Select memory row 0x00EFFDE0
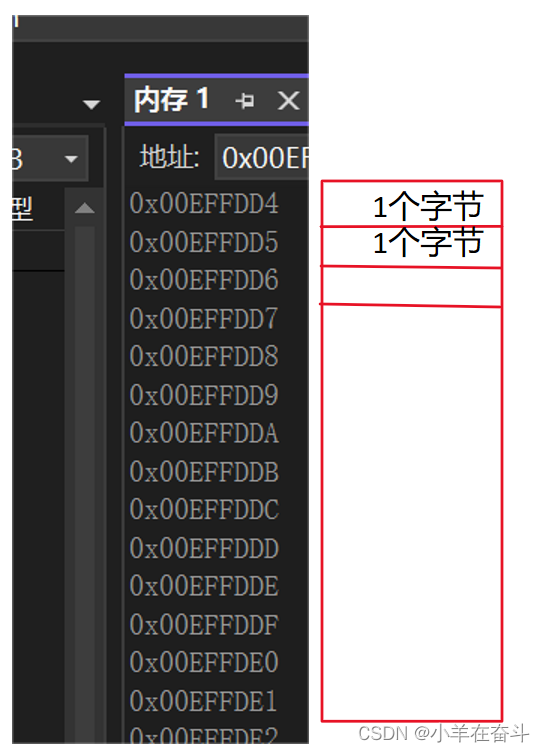 [x=204, y=662]
